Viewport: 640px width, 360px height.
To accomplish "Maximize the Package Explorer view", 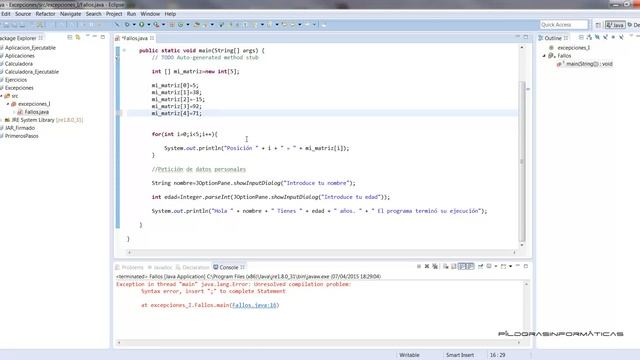I will (102, 37).
